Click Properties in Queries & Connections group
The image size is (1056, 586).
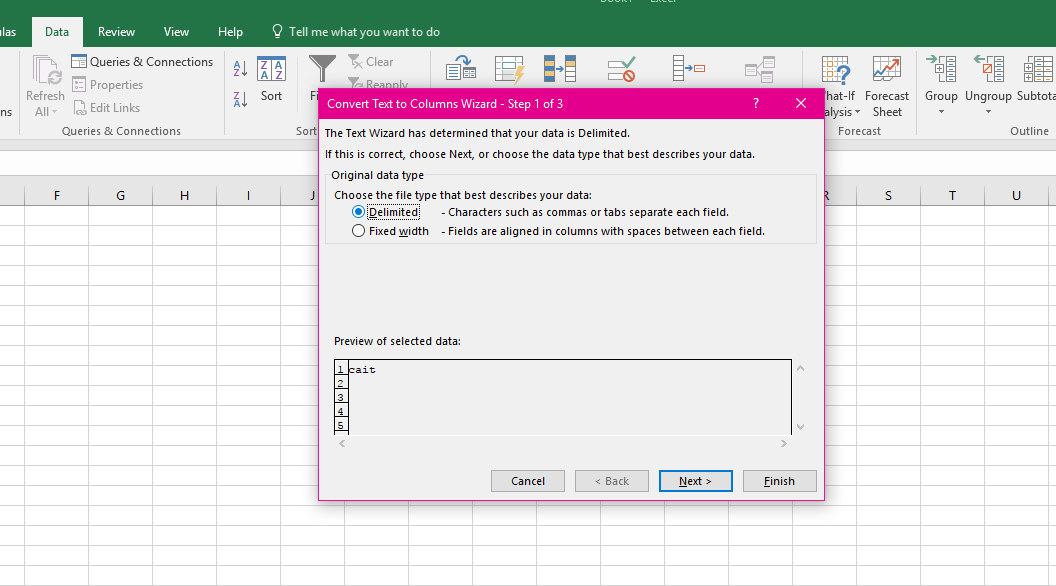[x=108, y=85]
